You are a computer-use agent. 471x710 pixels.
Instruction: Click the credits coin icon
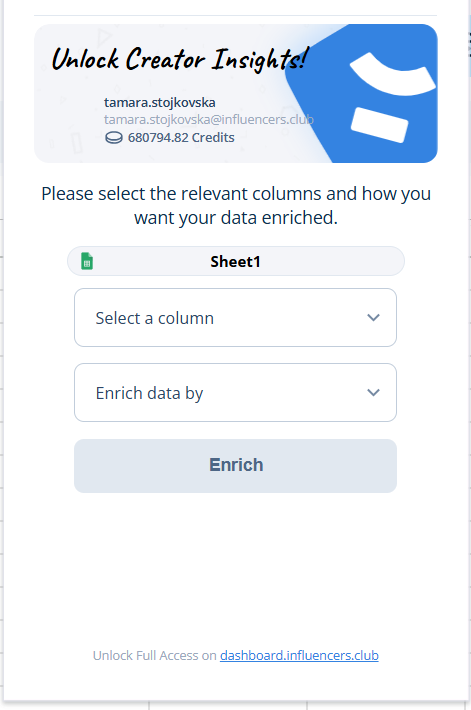tap(114, 138)
